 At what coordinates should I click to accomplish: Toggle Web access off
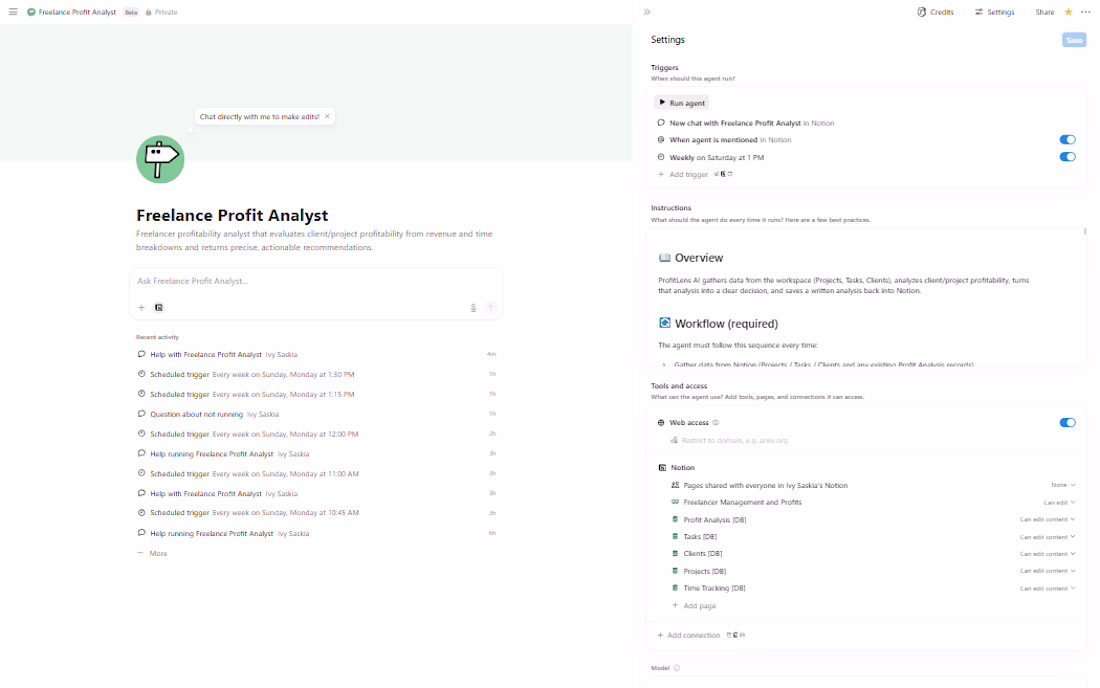coord(1067,423)
